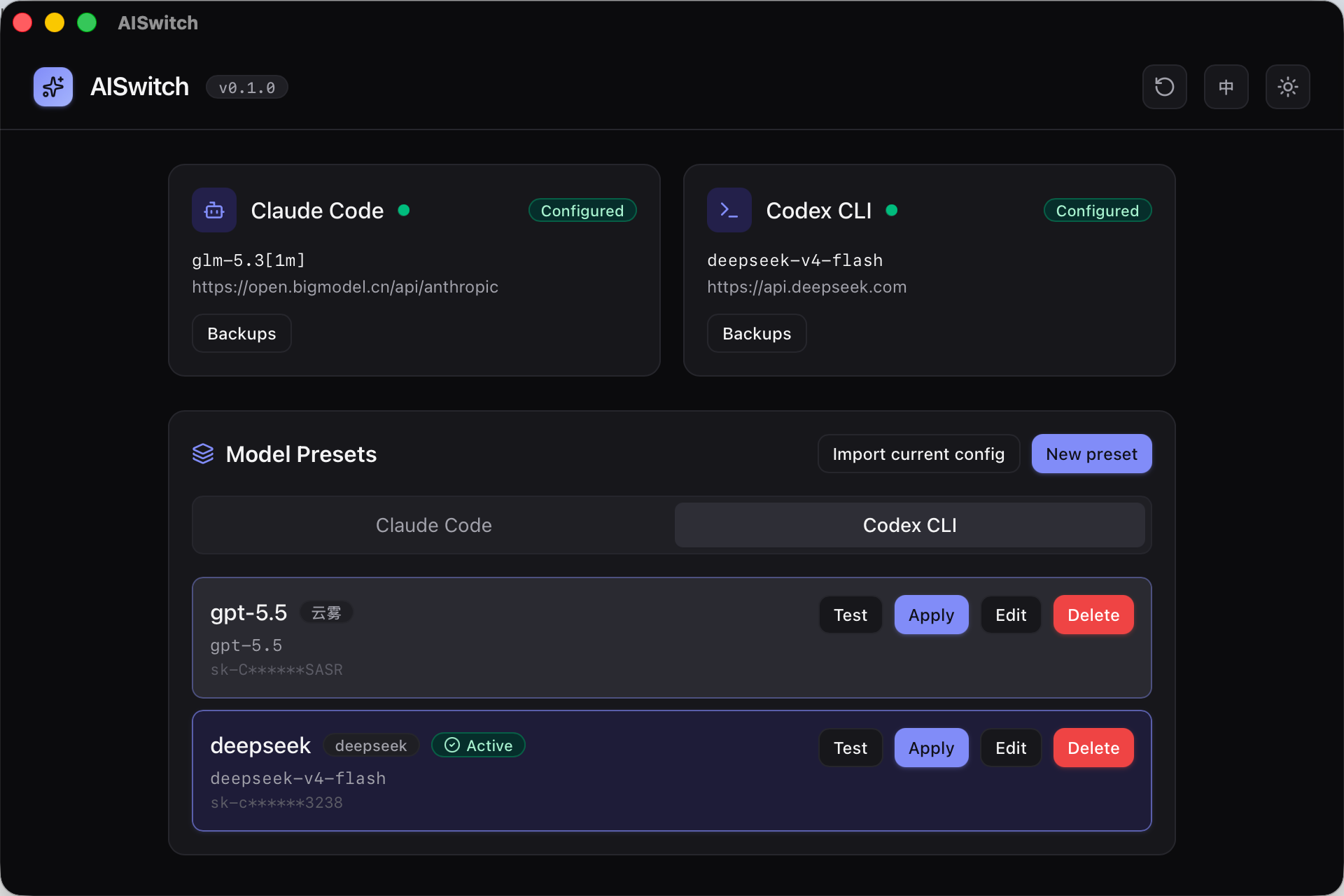Click the AISwitch sparkle logo icon
The height and width of the screenshot is (896, 1344).
(53, 87)
